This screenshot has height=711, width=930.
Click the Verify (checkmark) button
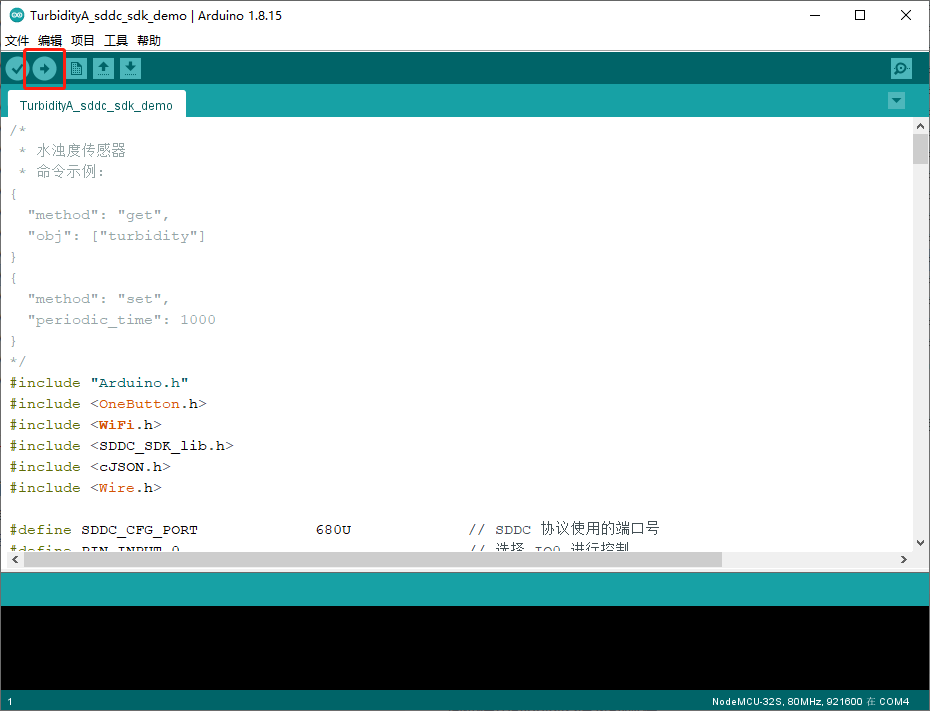pos(17,69)
